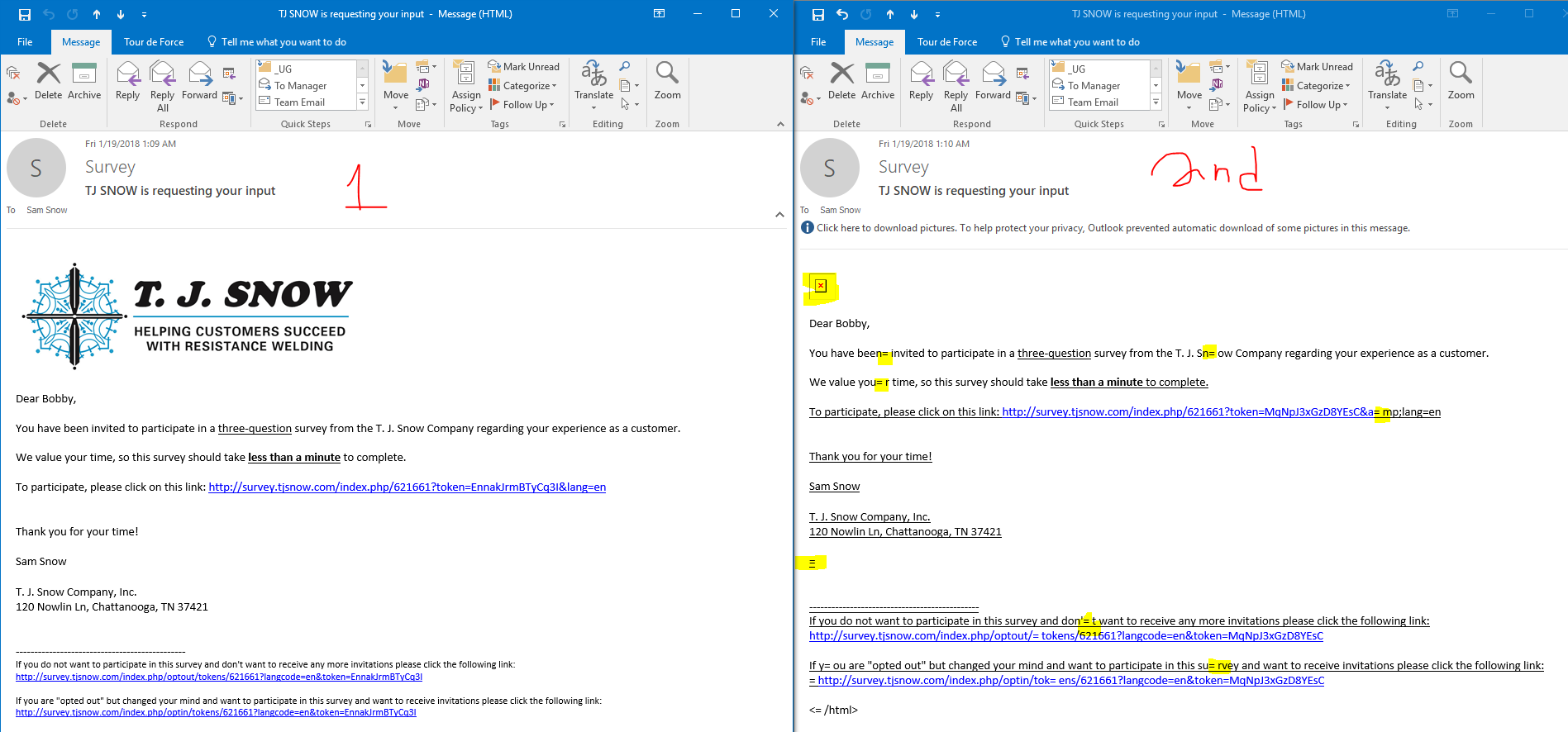Click the optout link in the right email

(x=1065, y=636)
